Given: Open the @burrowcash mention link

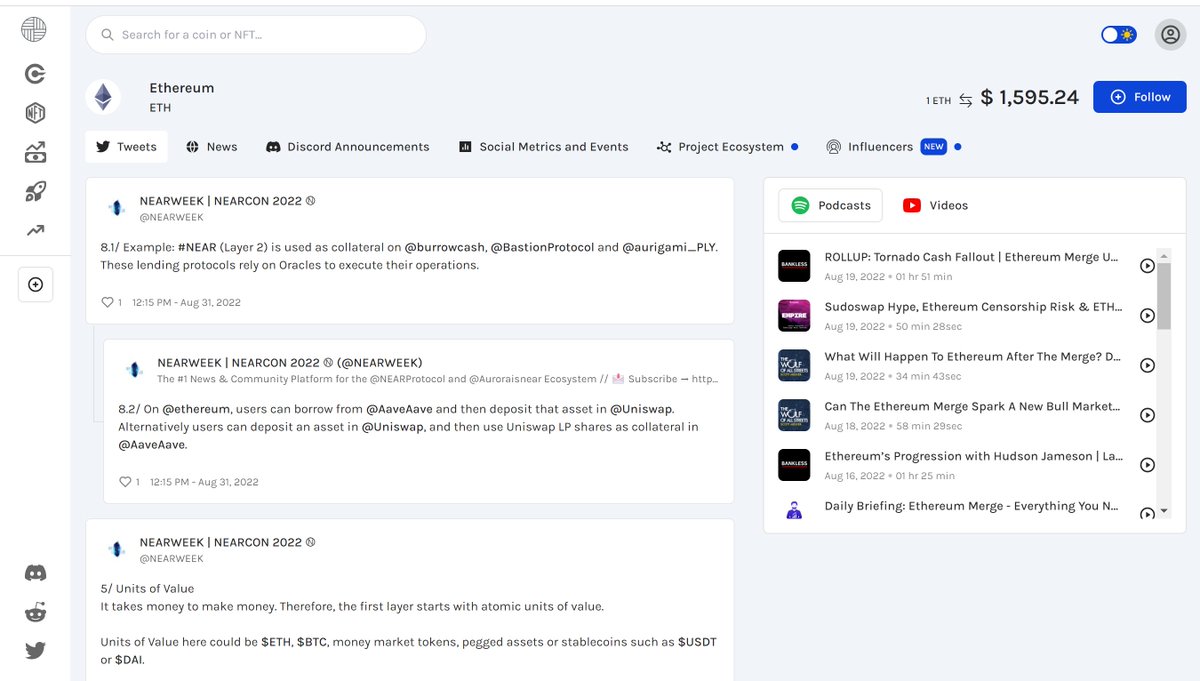Looking at the screenshot, I should point(445,247).
